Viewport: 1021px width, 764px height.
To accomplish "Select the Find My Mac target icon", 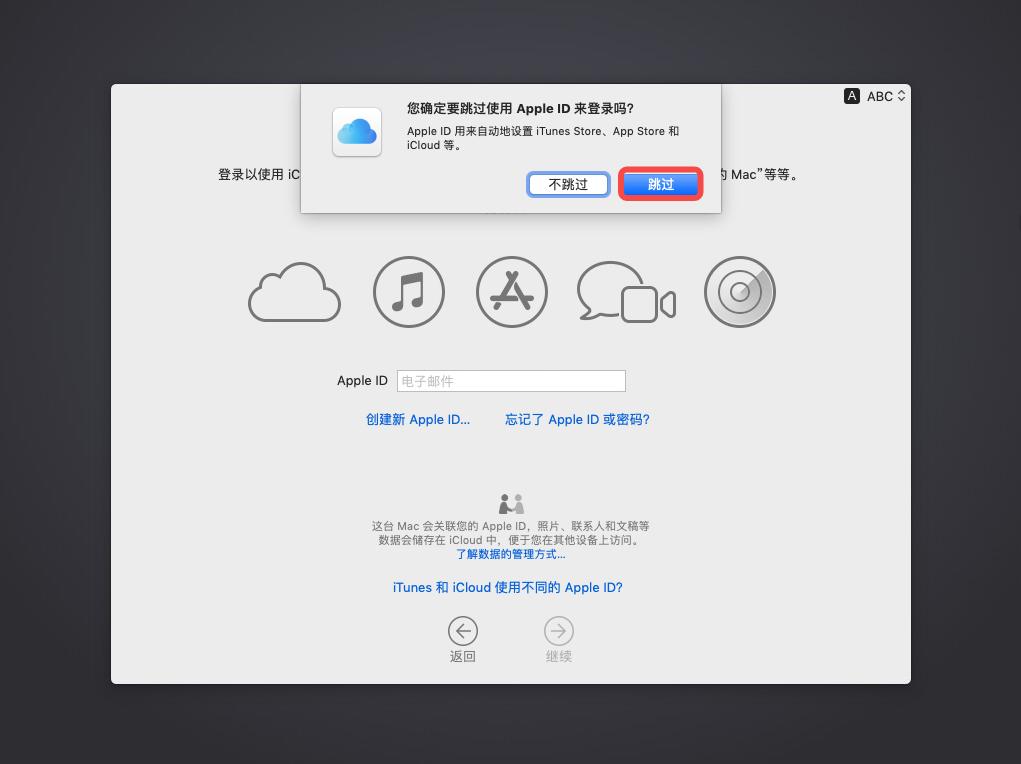I will point(739,291).
